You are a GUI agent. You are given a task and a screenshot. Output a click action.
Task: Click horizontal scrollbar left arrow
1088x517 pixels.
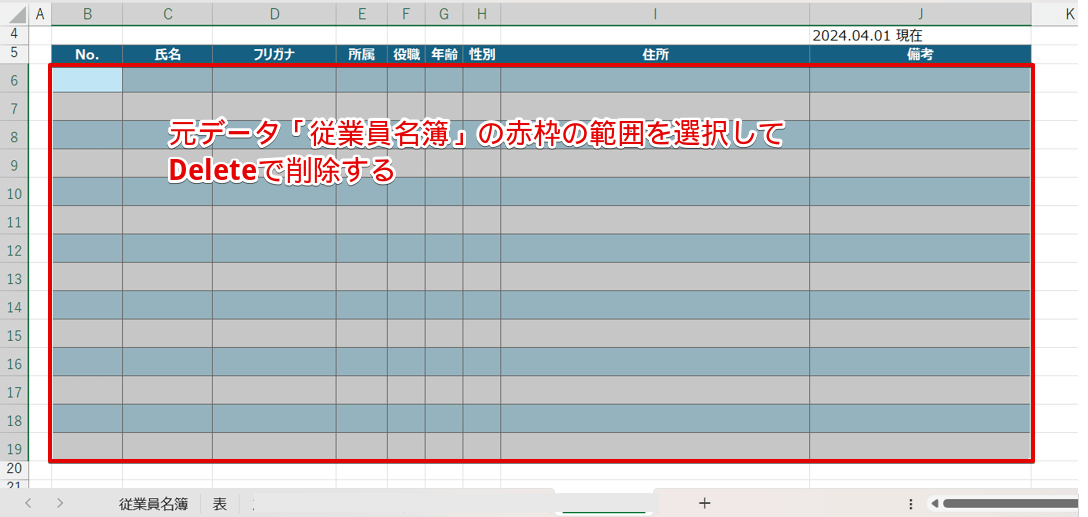click(x=934, y=504)
